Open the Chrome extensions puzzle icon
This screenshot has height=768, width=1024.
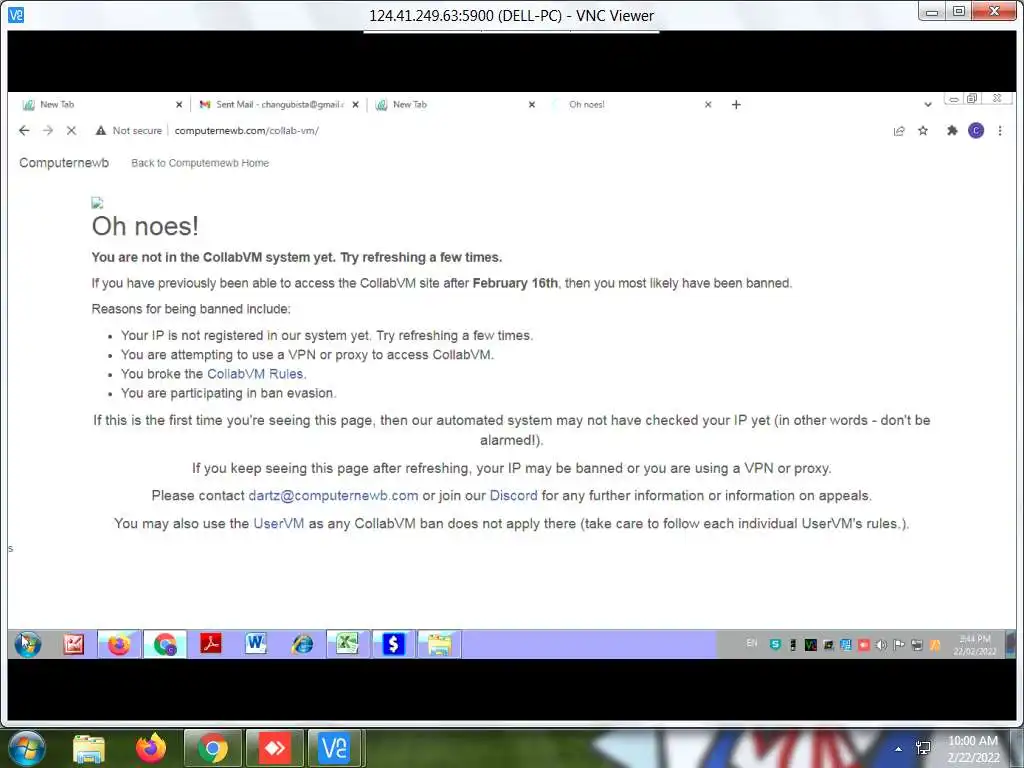coord(952,131)
